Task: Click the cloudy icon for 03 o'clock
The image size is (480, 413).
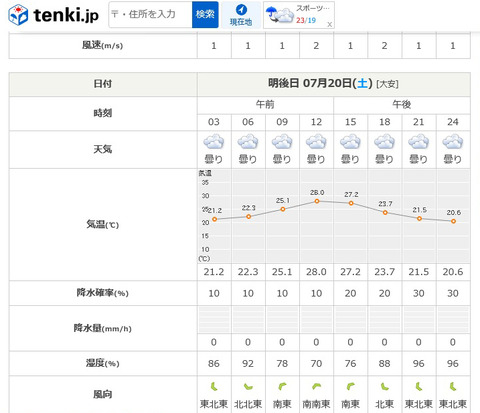Action: coord(214,142)
